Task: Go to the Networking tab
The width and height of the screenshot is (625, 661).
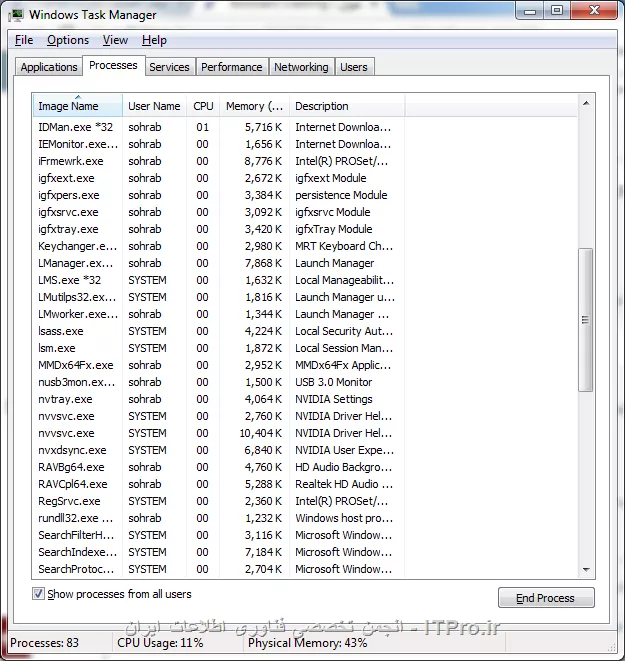Action: 301,67
